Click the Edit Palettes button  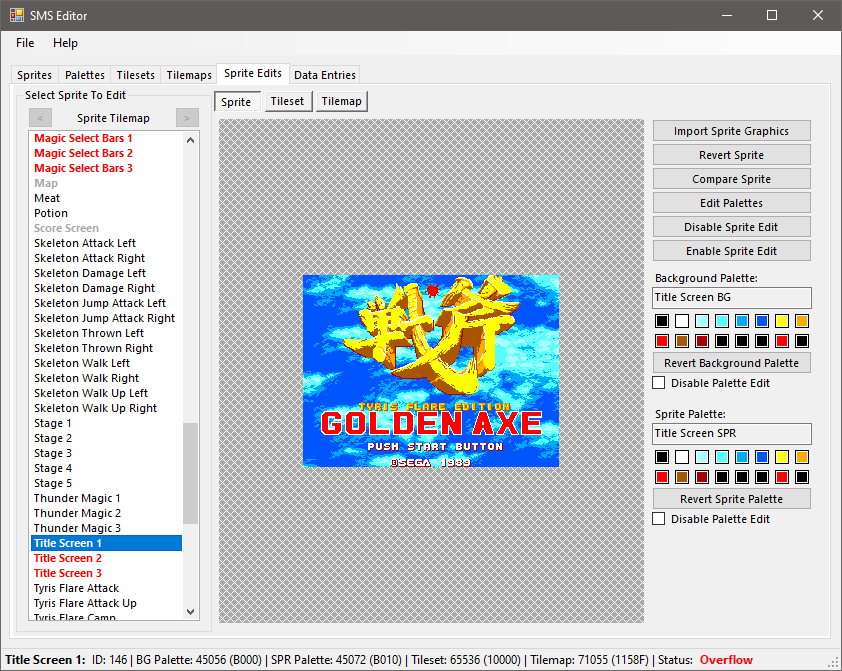point(731,203)
